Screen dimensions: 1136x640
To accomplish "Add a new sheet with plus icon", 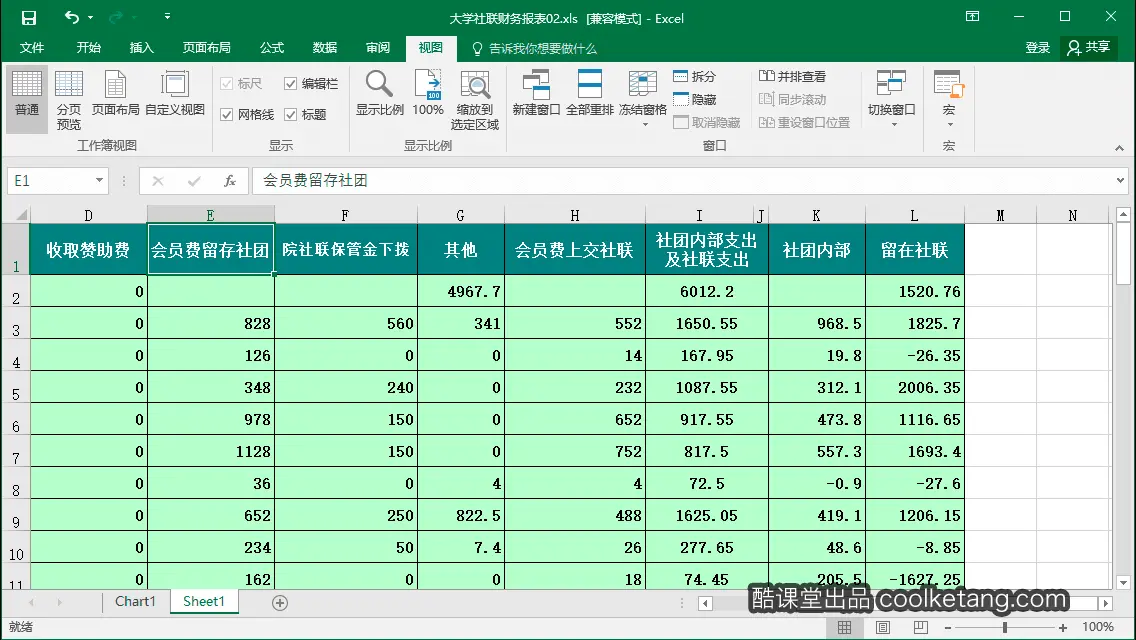I will tap(280, 602).
